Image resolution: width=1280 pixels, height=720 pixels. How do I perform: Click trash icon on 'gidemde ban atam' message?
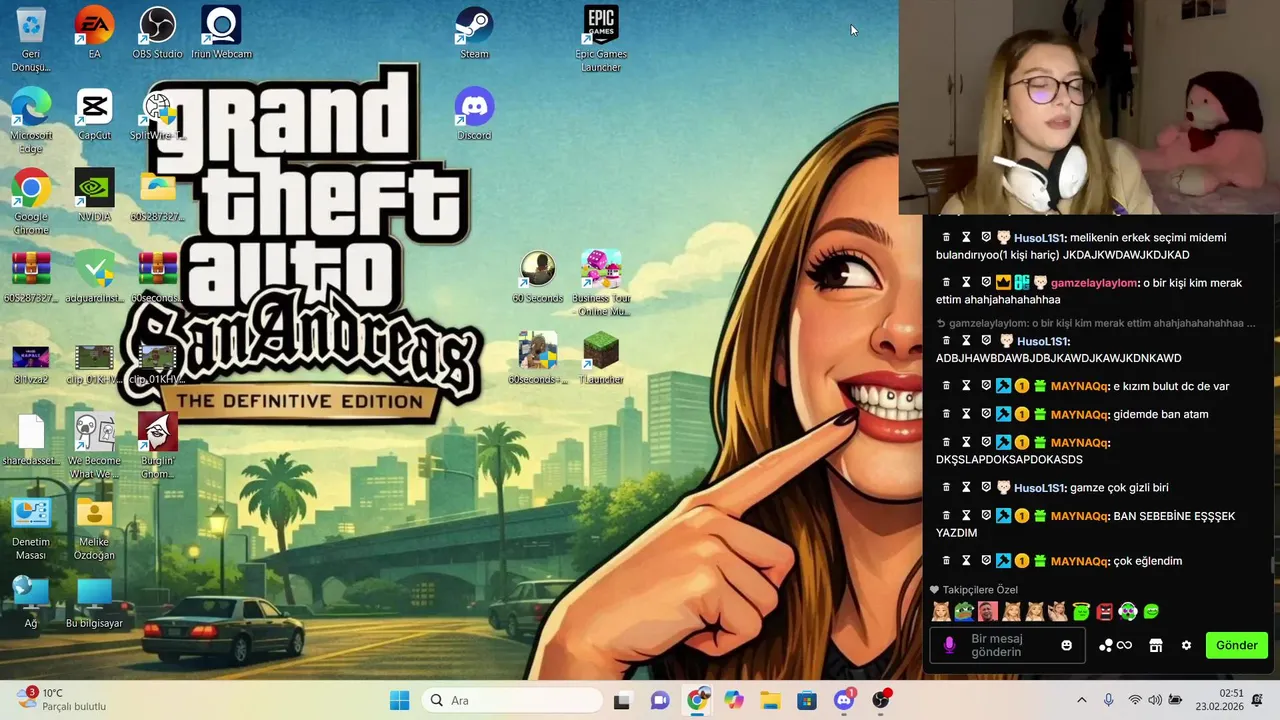946,414
